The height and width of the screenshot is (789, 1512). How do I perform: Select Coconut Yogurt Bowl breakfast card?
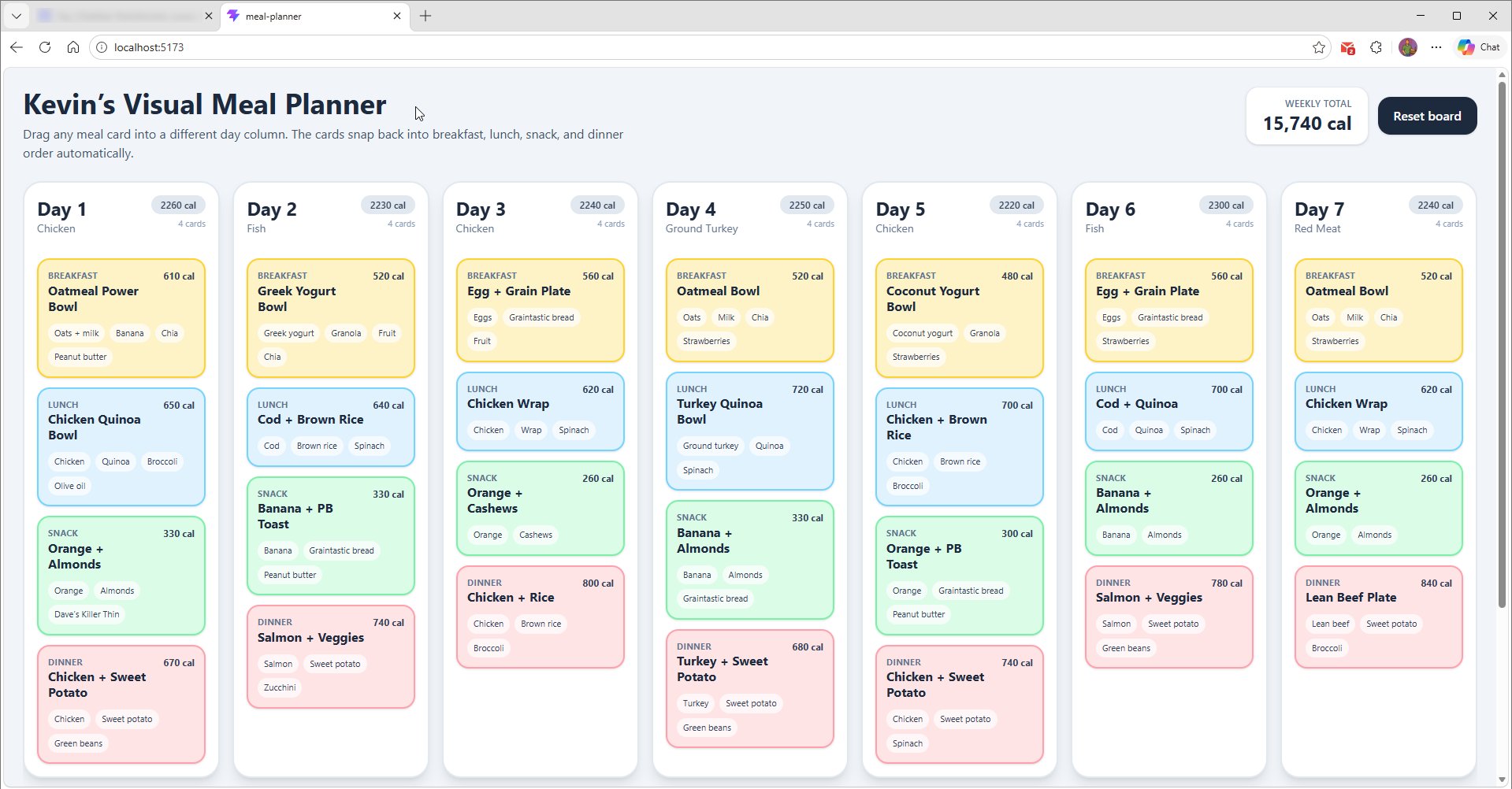pos(960,318)
